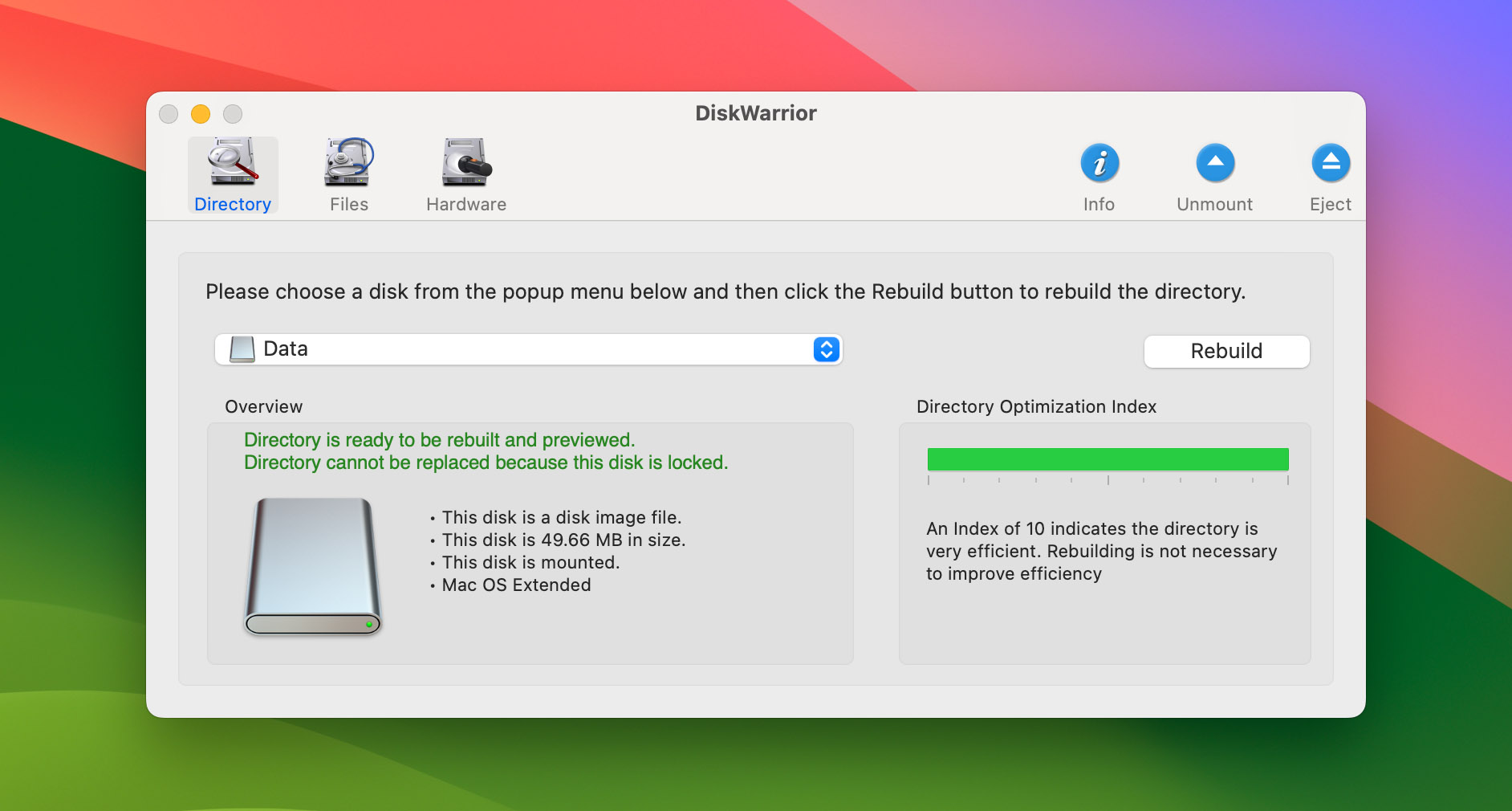Click the Unmount label in toolbar
This screenshot has height=811, width=1512.
point(1214,205)
